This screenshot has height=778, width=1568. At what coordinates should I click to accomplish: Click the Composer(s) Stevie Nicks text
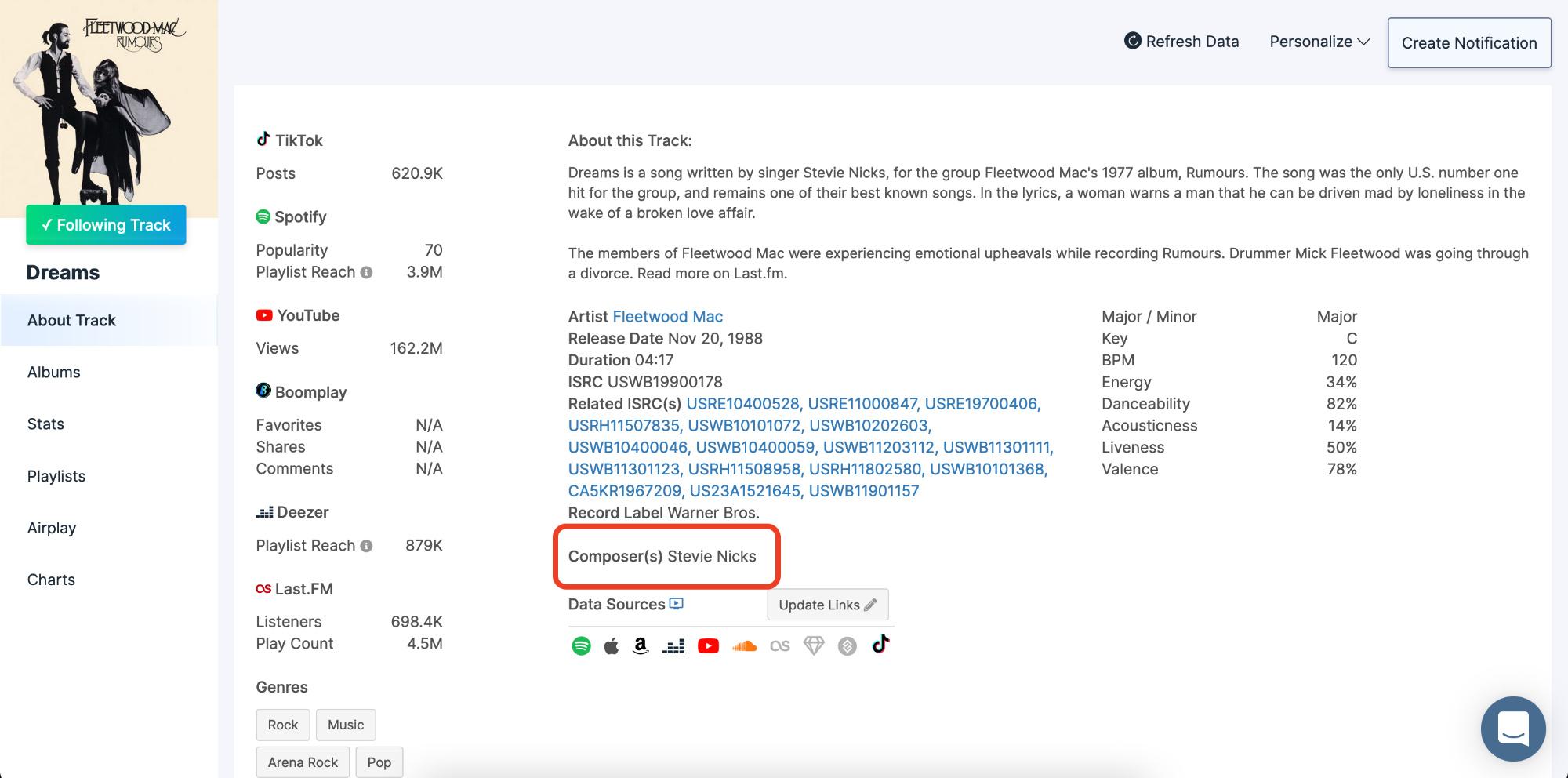[662, 556]
